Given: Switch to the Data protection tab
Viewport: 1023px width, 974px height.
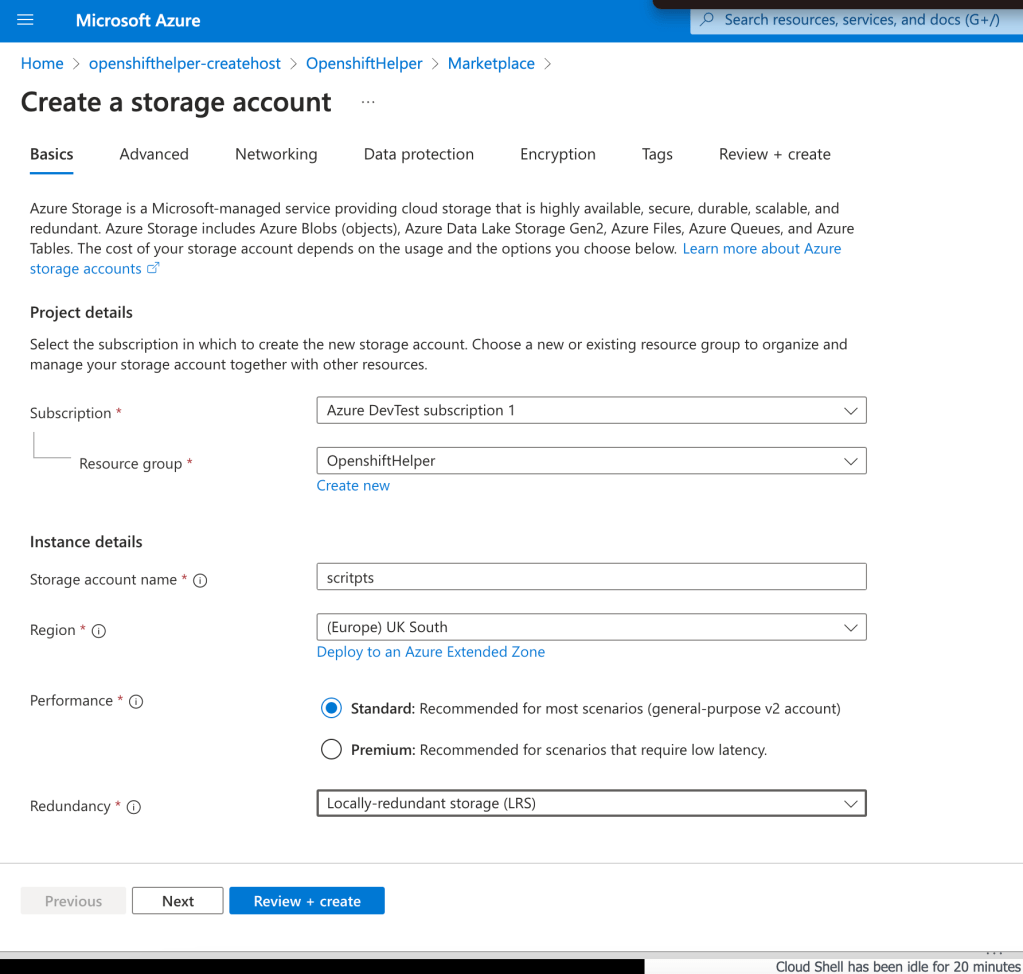Looking at the screenshot, I should coord(419,155).
